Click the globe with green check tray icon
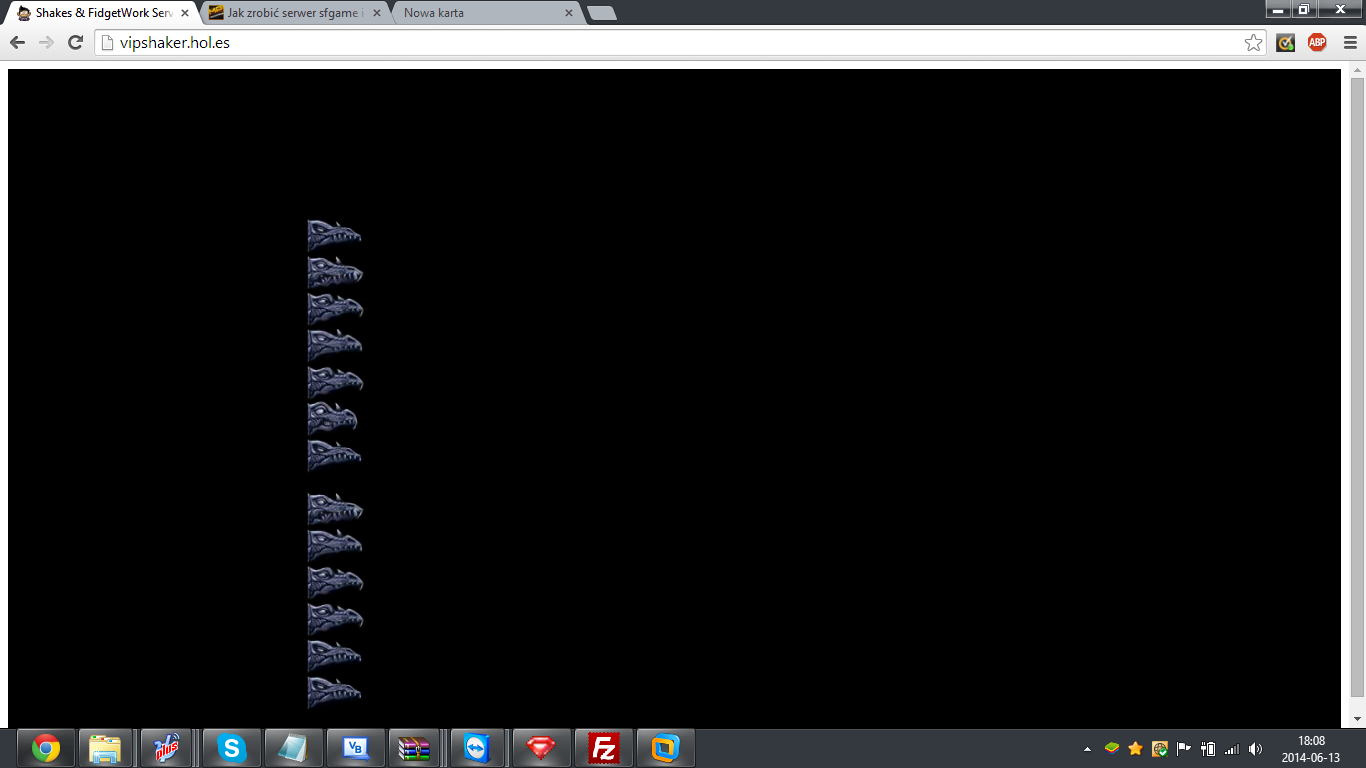This screenshot has width=1366, height=768. (1160, 748)
